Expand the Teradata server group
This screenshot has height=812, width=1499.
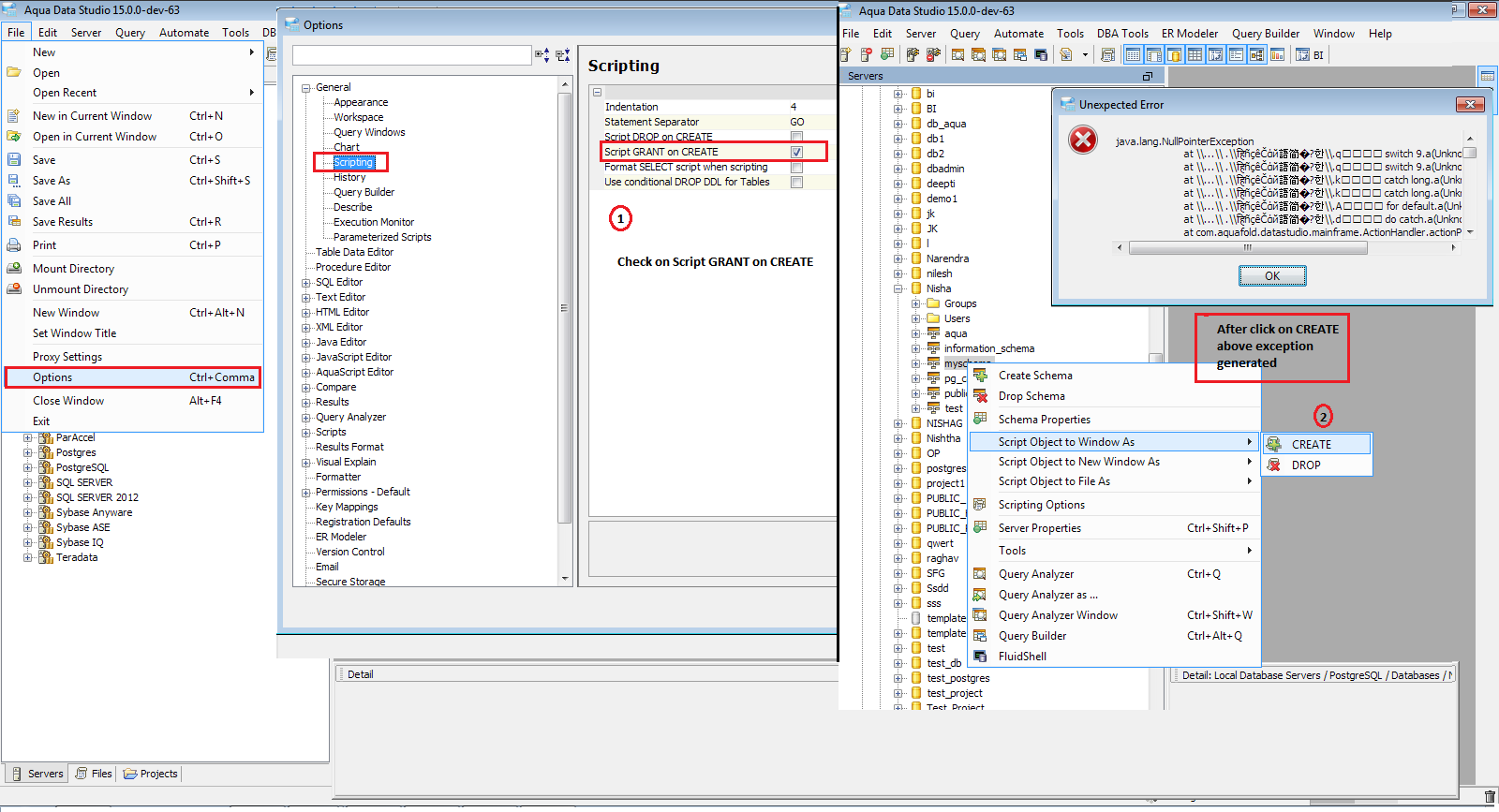click(x=28, y=557)
